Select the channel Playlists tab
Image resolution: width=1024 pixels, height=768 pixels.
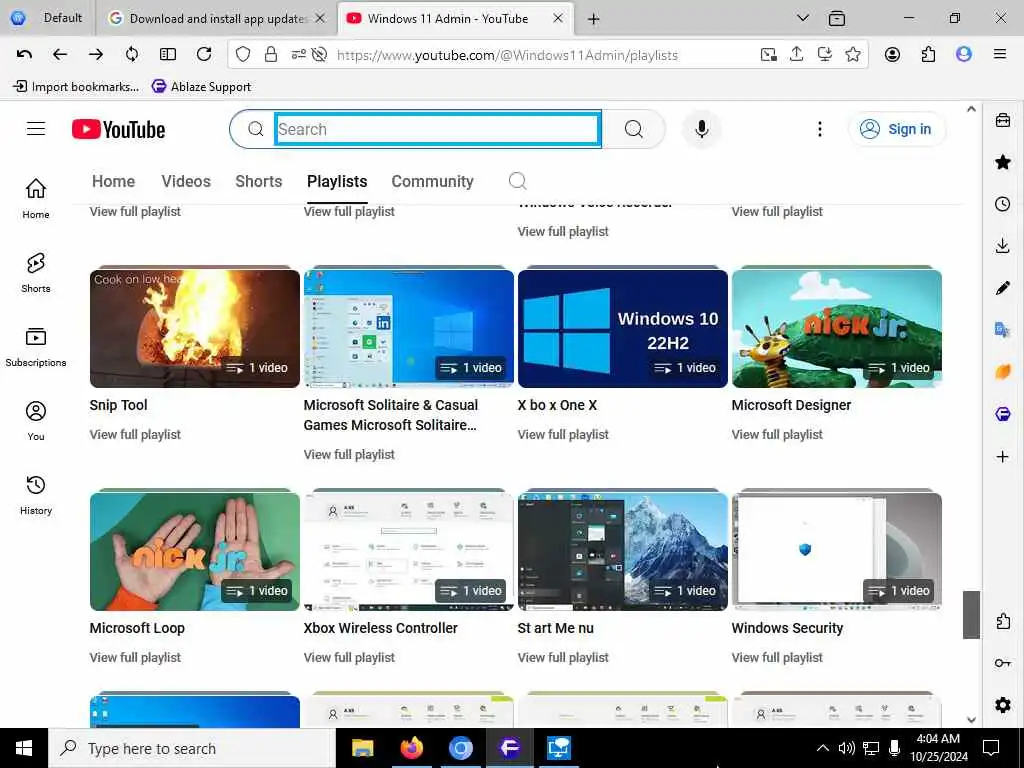337,181
